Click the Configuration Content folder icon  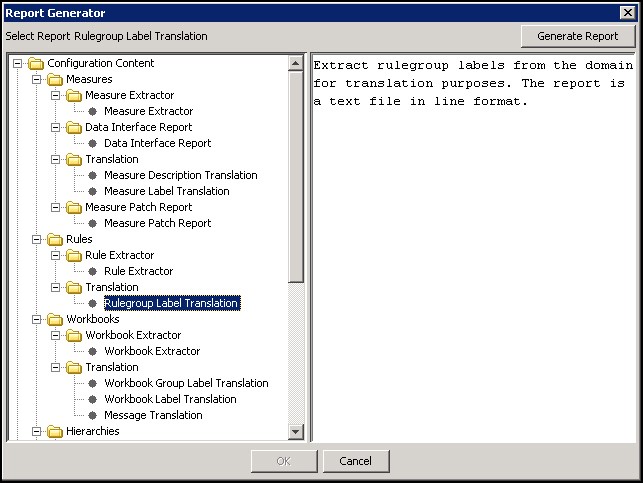pyautogui.click(x=36, y=64)
